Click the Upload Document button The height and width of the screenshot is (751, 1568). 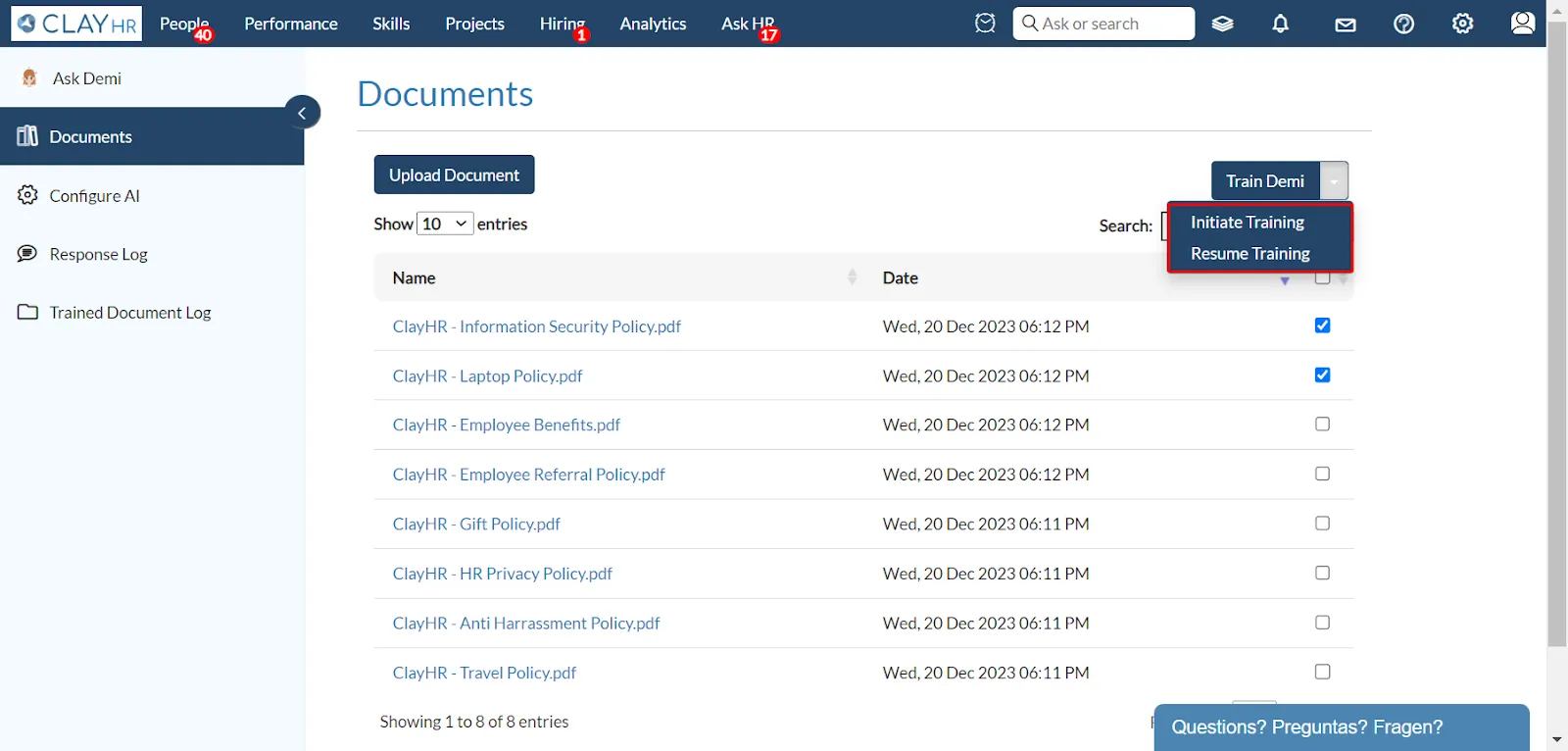coord(454,175)
